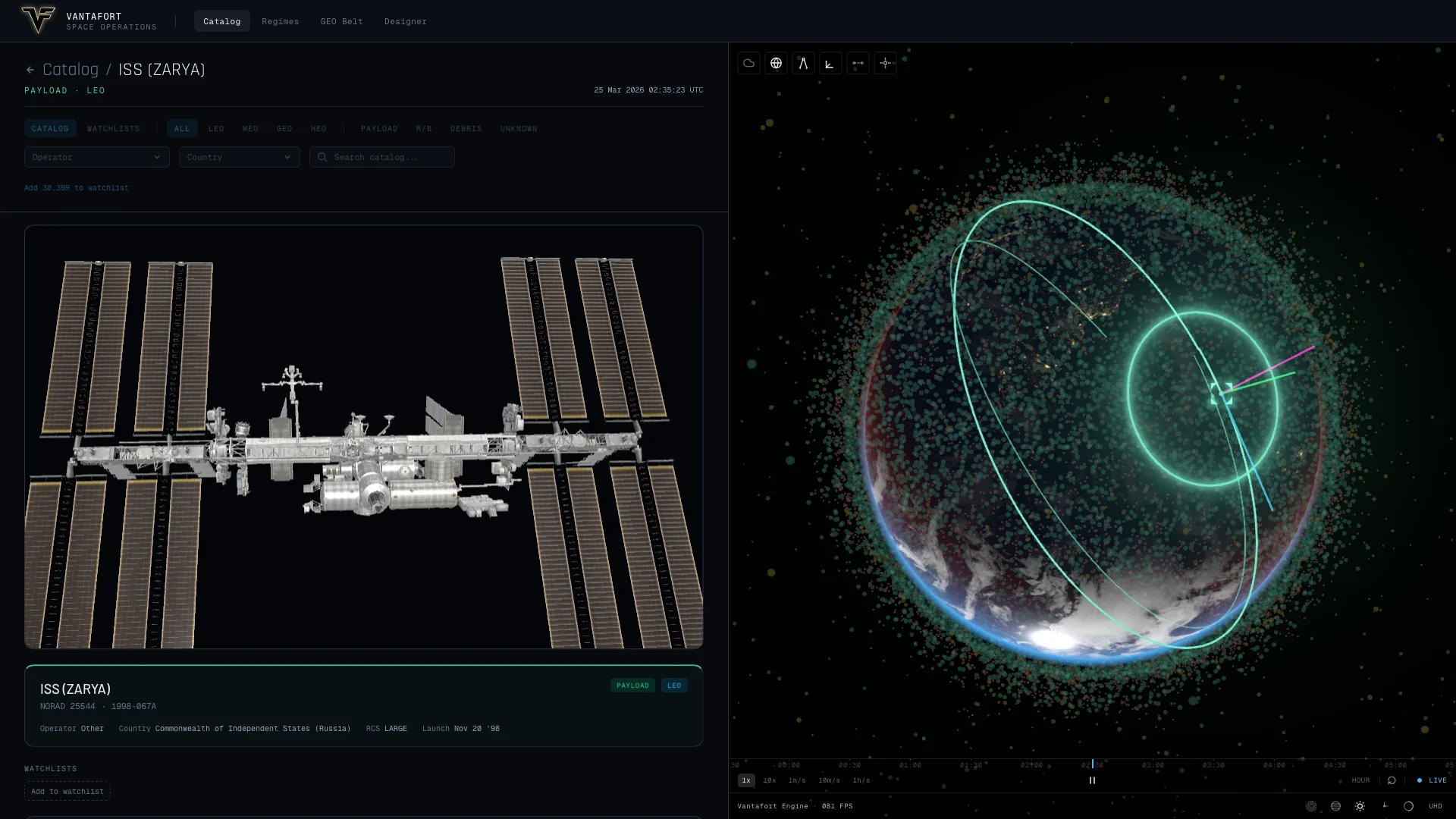The width and height of the screenshot is (1456, 819).
Task: Select the CATALOG sub-tab
Action: click(50, 128)
